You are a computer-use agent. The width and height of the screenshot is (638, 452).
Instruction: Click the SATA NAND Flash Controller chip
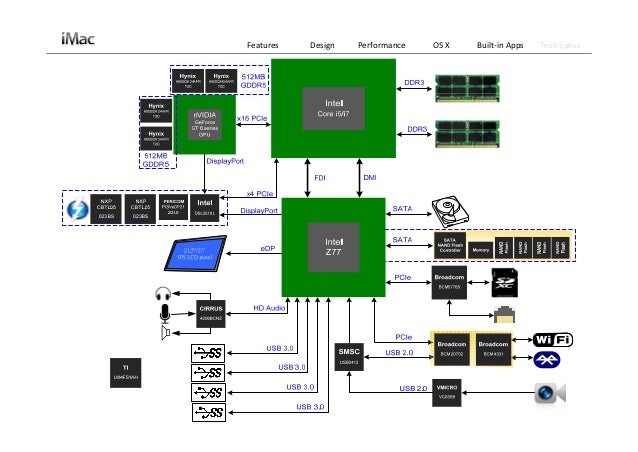(x=450, y=245)
